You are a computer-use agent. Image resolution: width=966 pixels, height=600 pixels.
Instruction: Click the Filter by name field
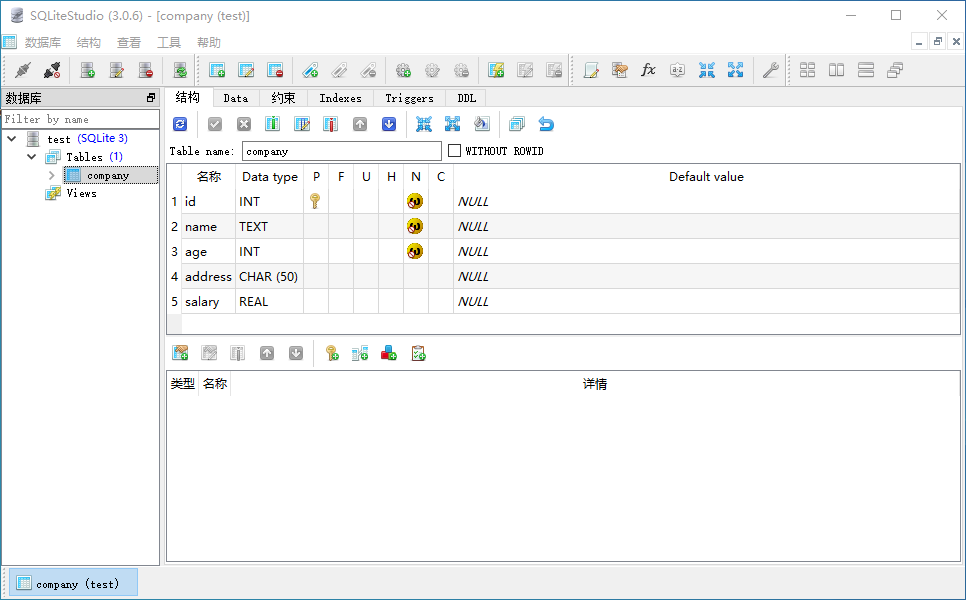(81, 120)
